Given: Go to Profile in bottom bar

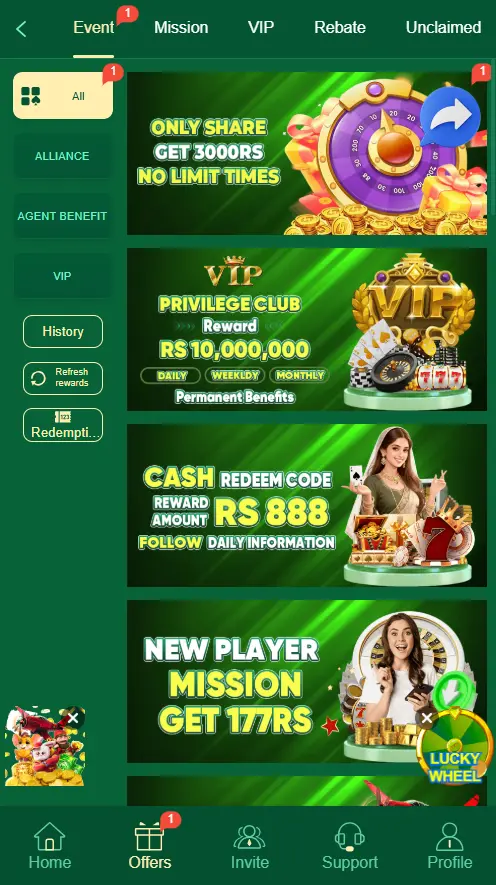Looking at the screenshot, I should [x=450, y=845].
